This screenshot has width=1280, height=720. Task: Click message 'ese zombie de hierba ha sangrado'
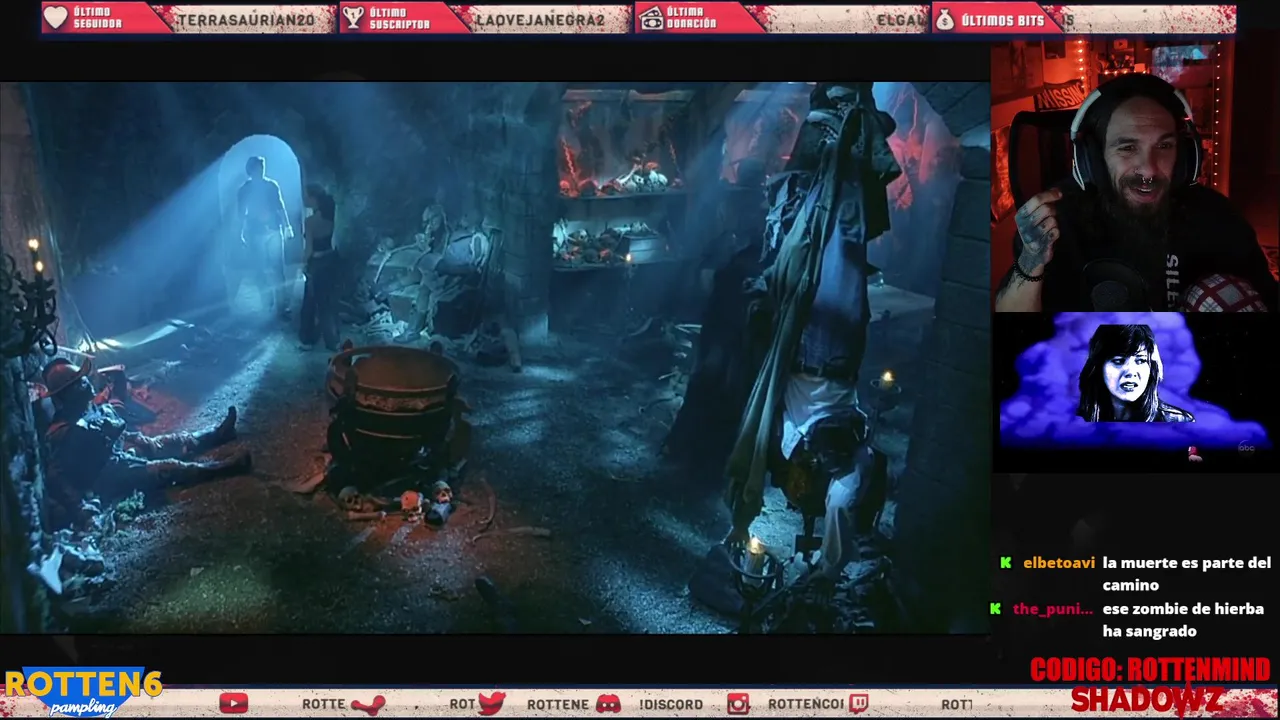1183,620
